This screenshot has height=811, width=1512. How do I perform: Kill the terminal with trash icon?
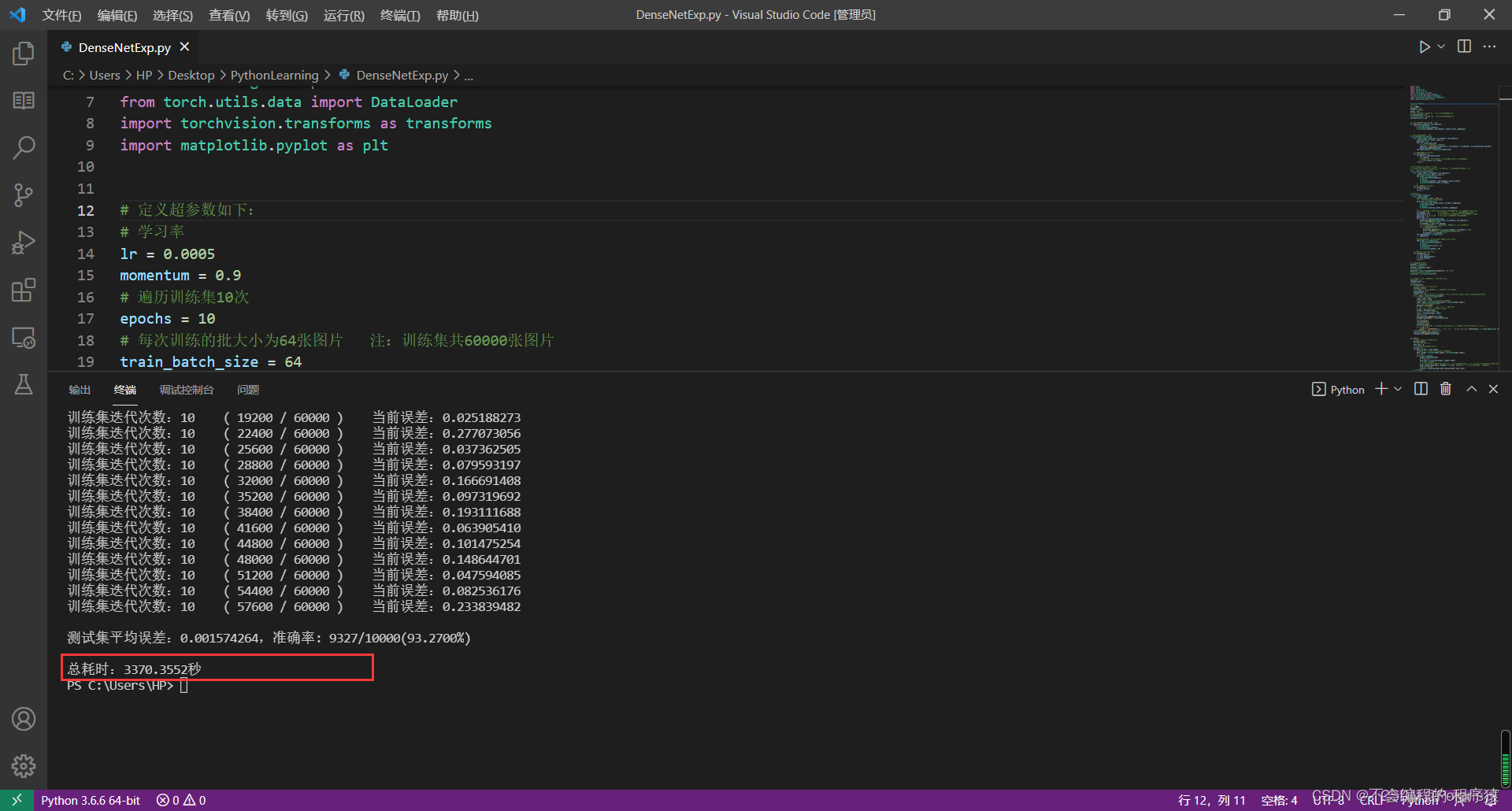pyautogui.click(x=1446, y=389)
